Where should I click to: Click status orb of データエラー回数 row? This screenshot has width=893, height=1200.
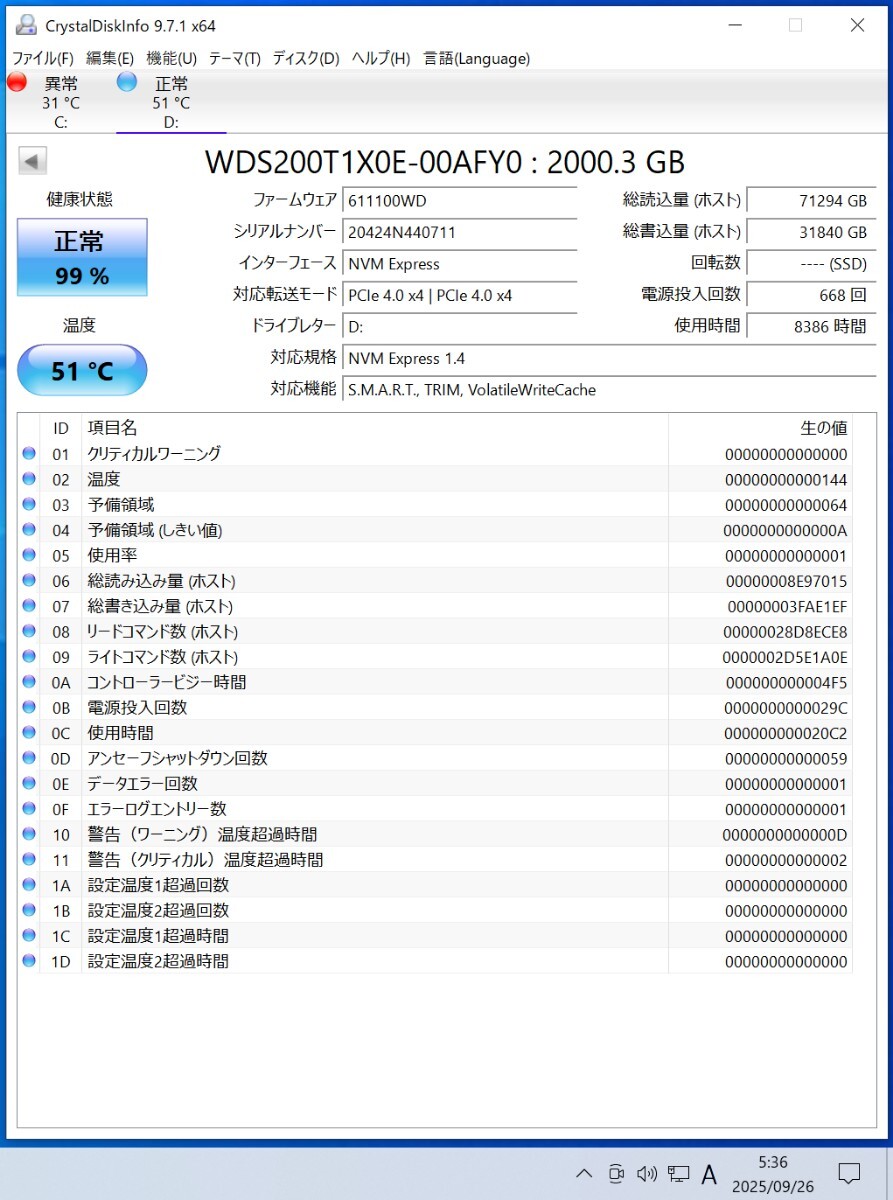pyautogui.click(x=29, y=783)
